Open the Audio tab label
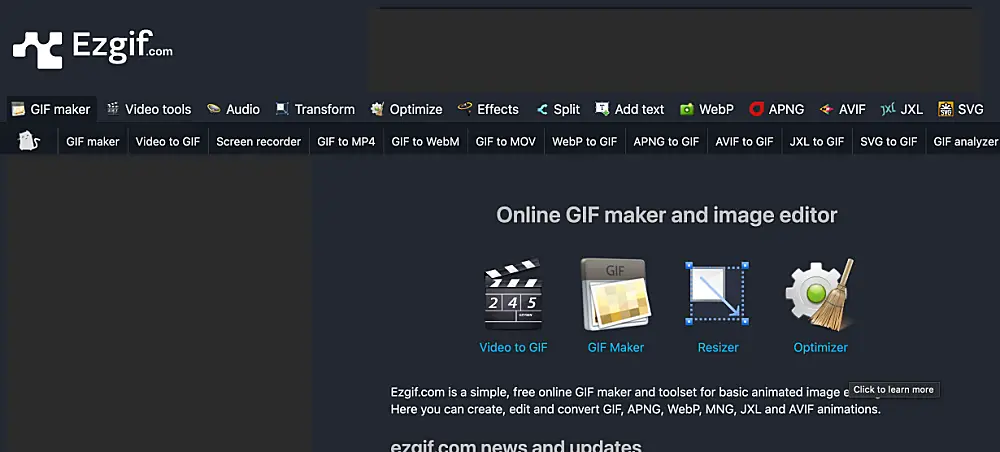Screen dimensions: 1000x452 [x=243, y=110]
